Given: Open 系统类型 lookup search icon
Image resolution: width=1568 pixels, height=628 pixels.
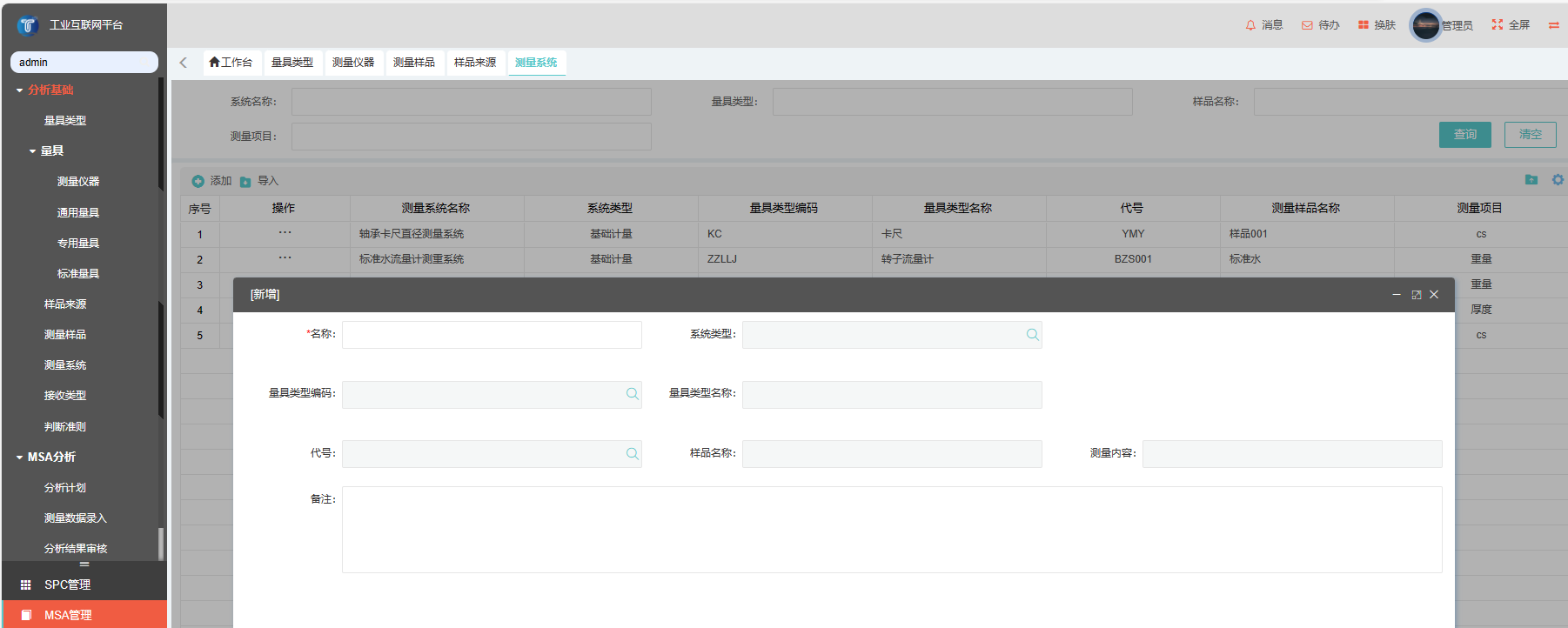Looking at the screenshot, I should pos(1032,335).
